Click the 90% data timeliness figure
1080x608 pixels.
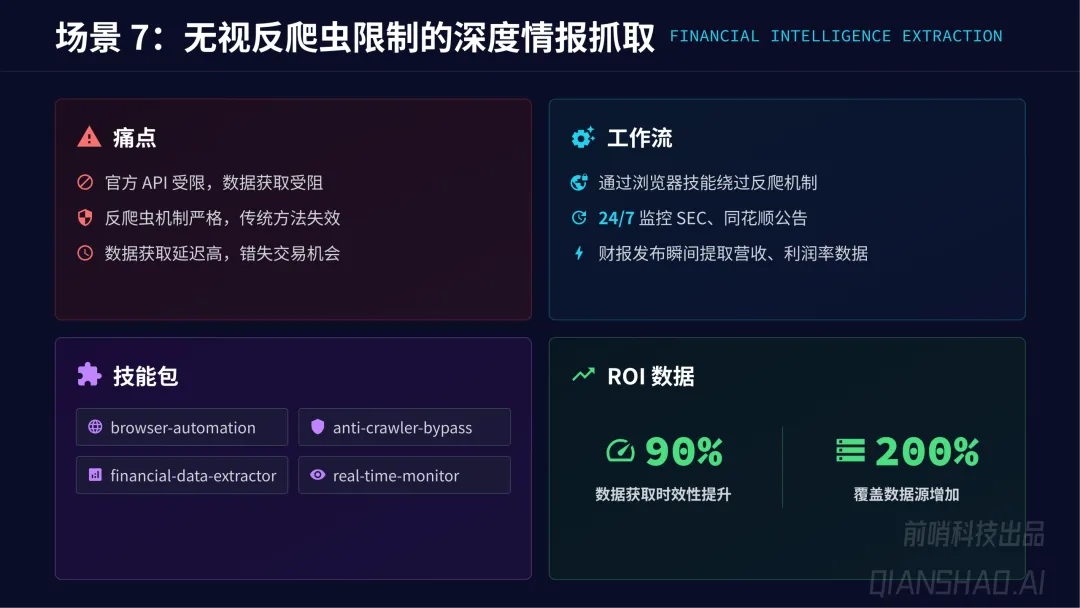click(684, 452)
